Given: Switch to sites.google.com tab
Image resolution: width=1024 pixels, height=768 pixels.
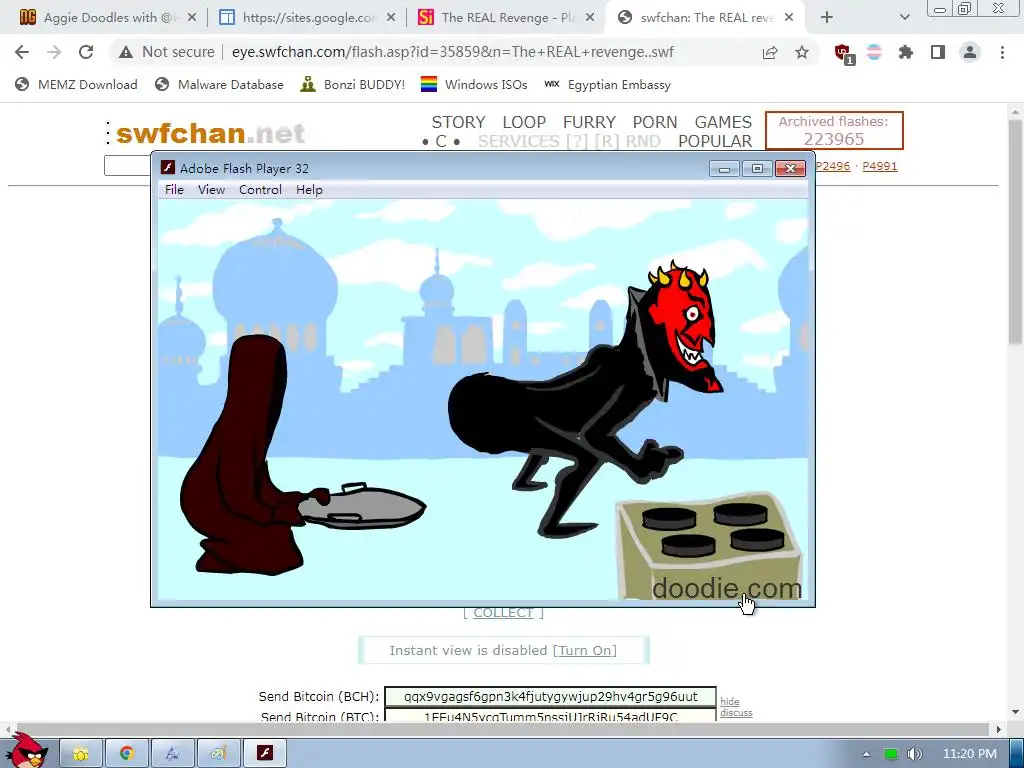Looking at the screenshot, I should point(305,18).
